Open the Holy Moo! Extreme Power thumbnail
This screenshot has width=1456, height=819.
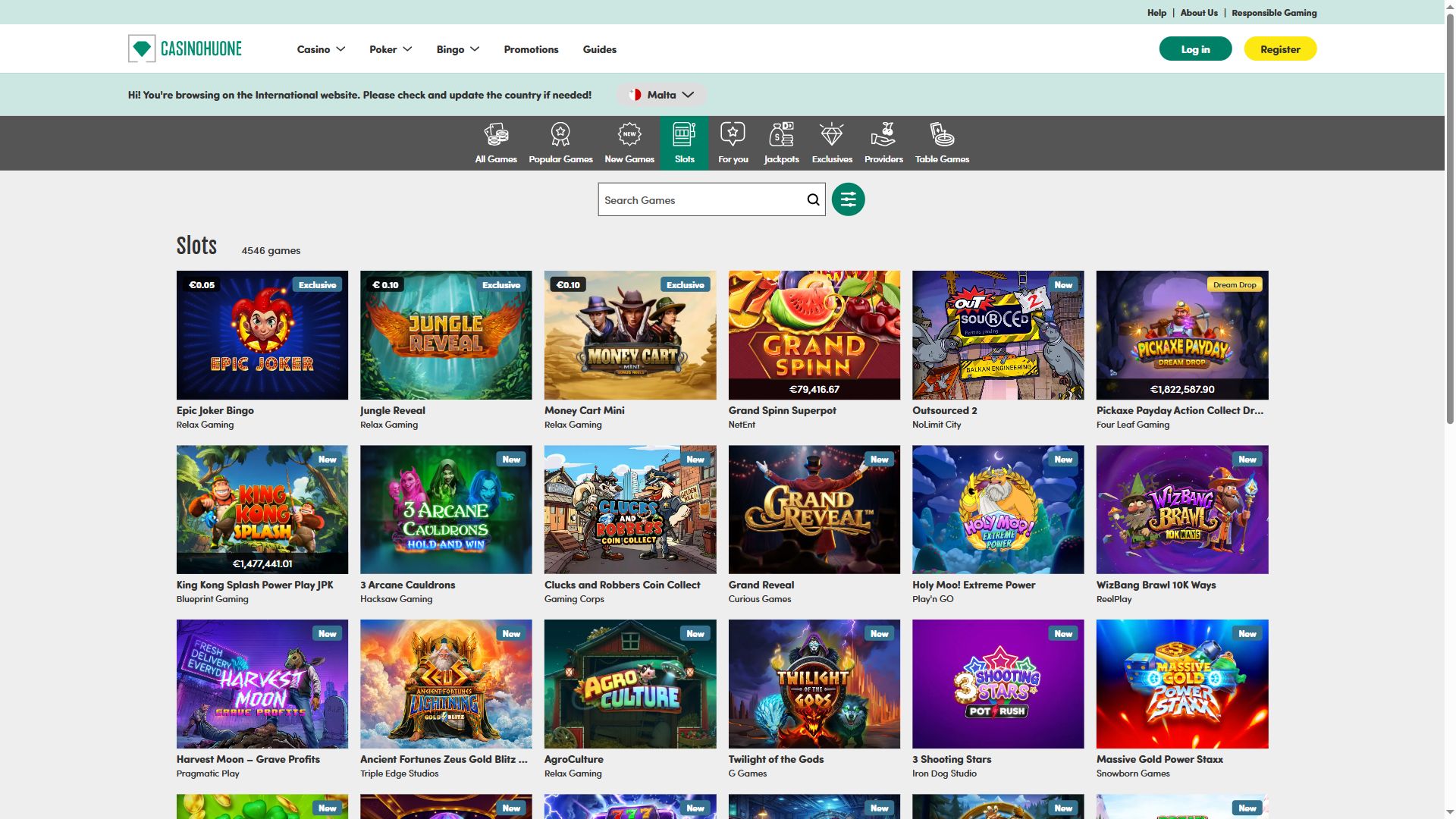point(998,510)
